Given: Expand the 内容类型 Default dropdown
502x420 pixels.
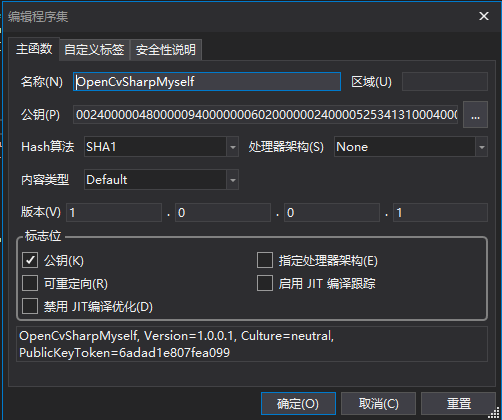Looking at the screenshot, I should click(x=161, y=180).
